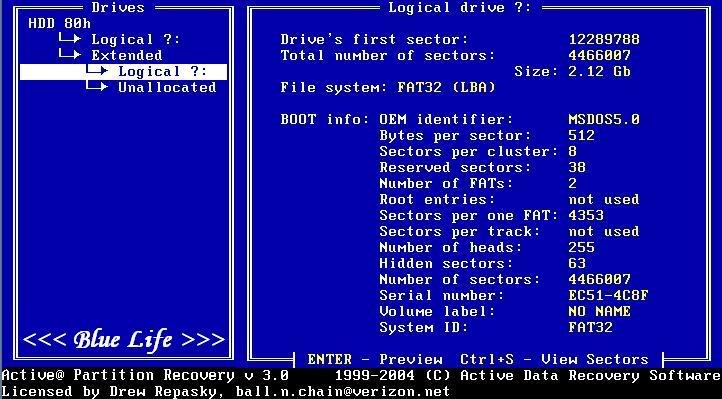Image resolution: width=722 pixels, height=399 pixels.
Task: Click the Hidden sectors value 63
Action: point(577,264)
